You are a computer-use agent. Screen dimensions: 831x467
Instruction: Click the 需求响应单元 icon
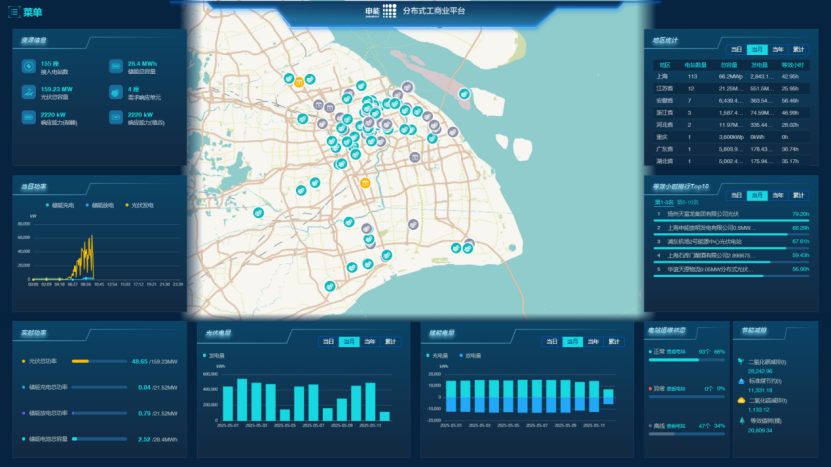(x=114, y=92)
